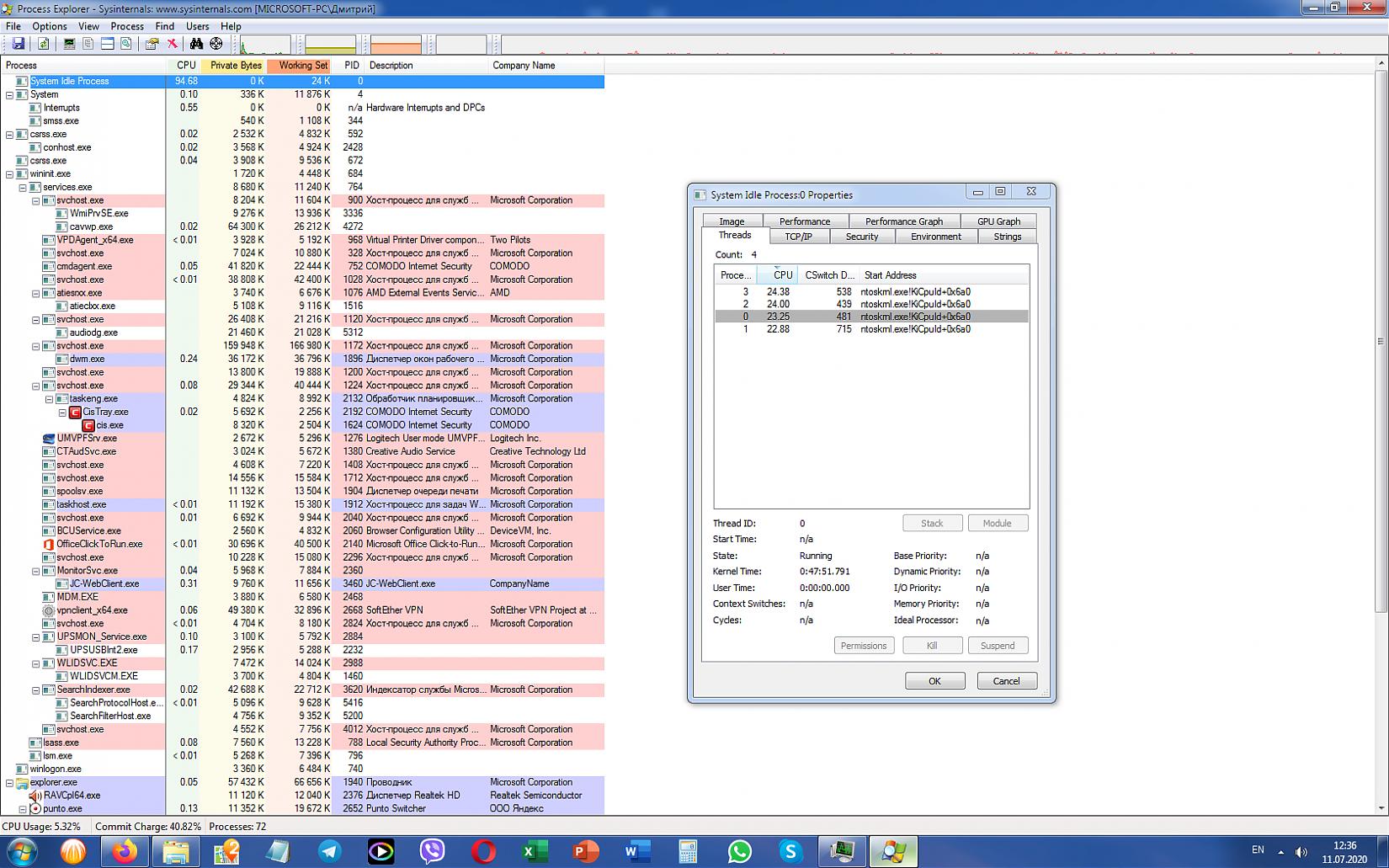
Task: Collapse the explorer.exe process tree
Action: (x=9, y=783)
